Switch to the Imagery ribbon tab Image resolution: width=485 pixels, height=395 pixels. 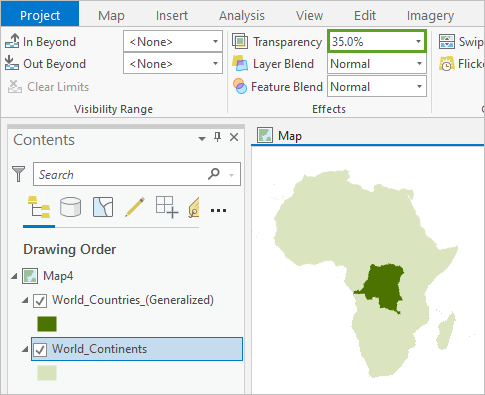pyautogui.click(x=430, y=15)
